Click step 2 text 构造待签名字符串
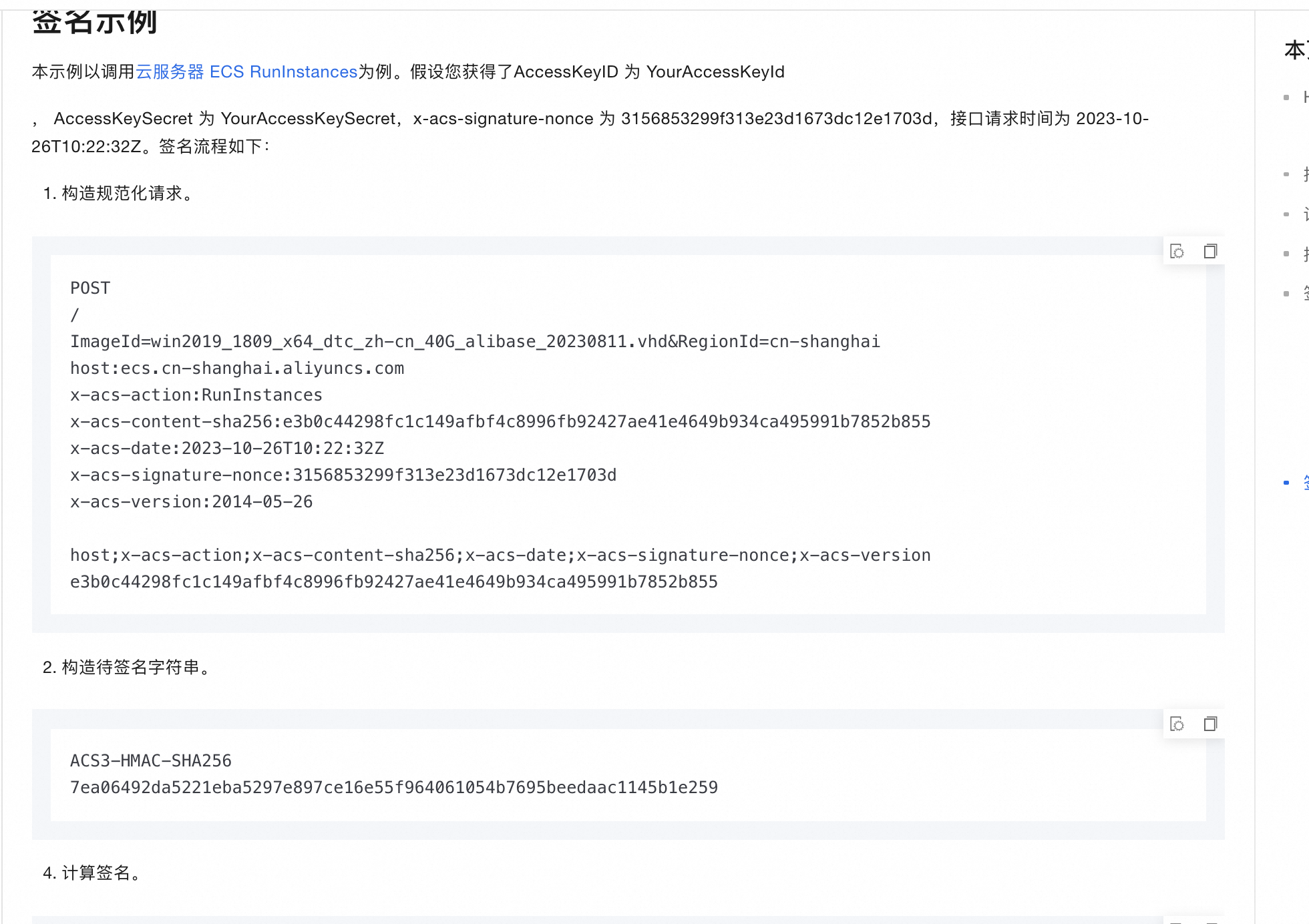The image size is (1309, 924). 130,668
